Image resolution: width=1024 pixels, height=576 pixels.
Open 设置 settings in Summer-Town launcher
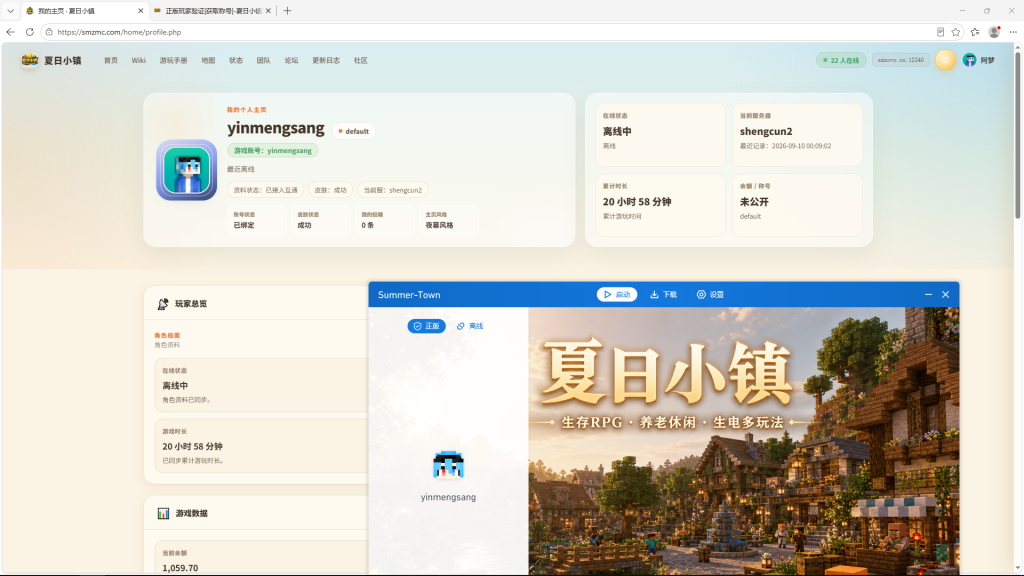pyautogui.click(x=710, y=295)
